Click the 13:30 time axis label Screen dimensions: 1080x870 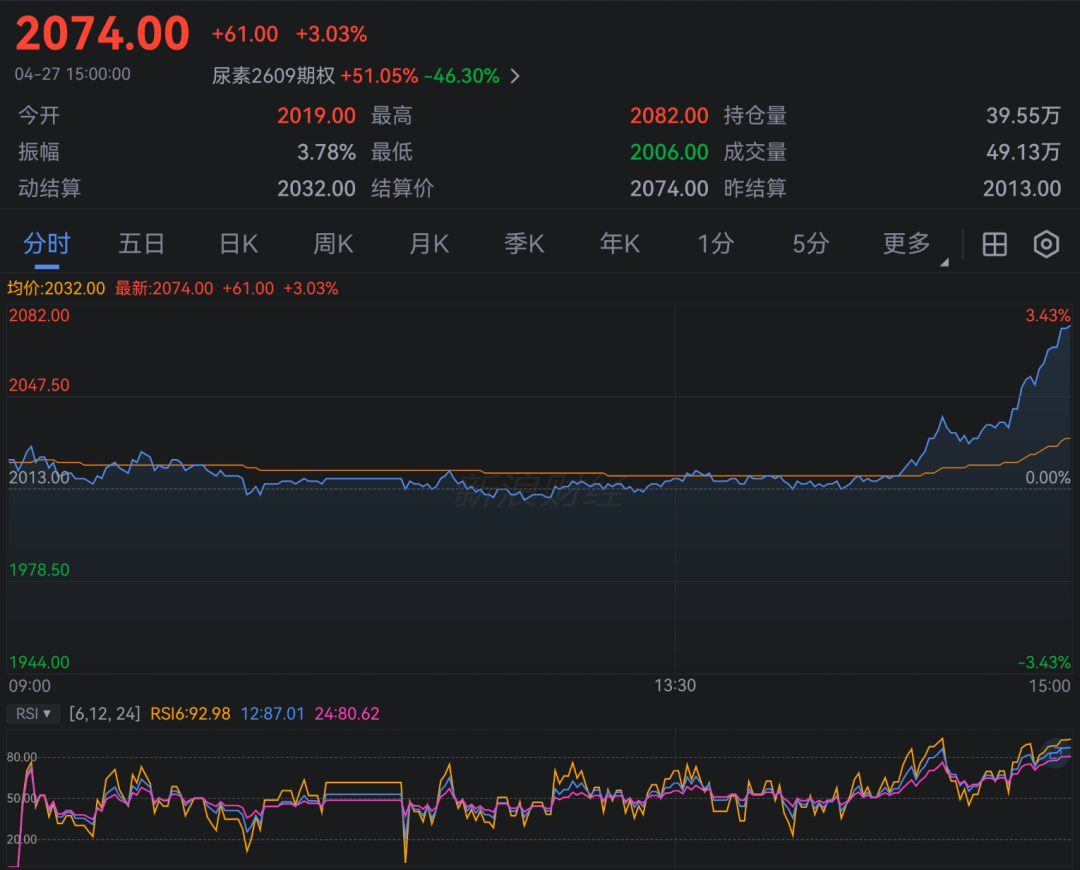pos(675,685)
